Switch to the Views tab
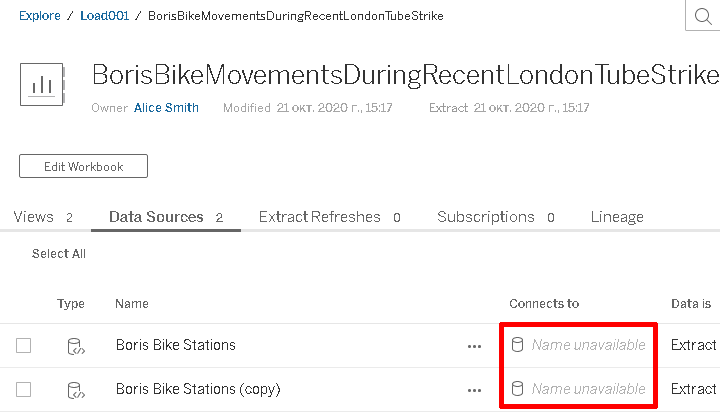Viewport: 720px width, 418px height. [x=43, y=217]
